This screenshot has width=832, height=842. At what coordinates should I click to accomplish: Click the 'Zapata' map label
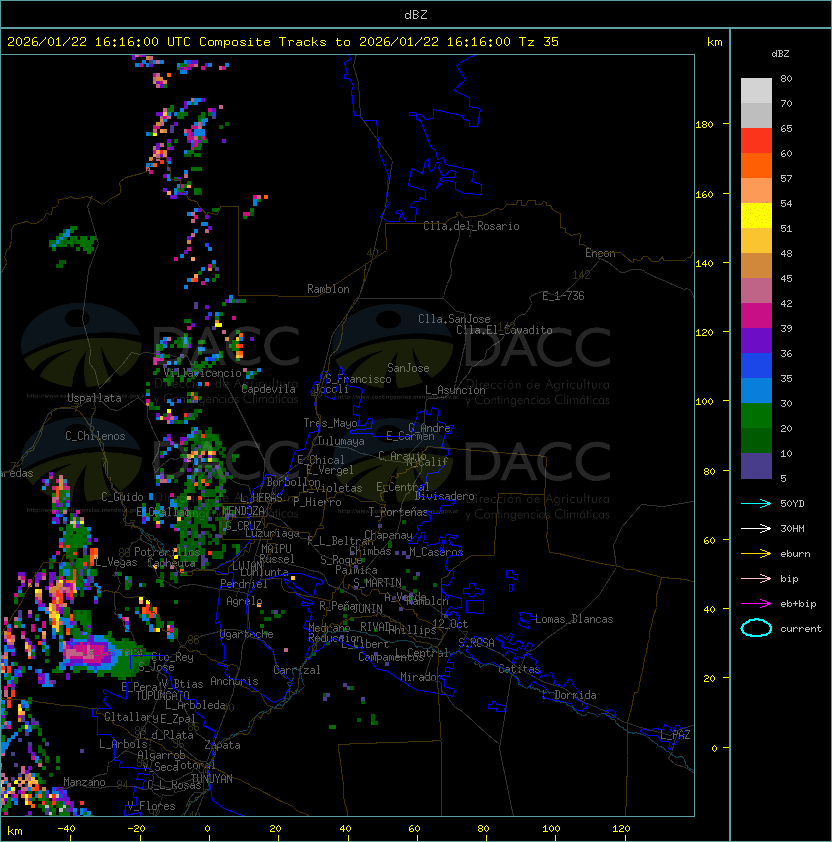(222, 745)
